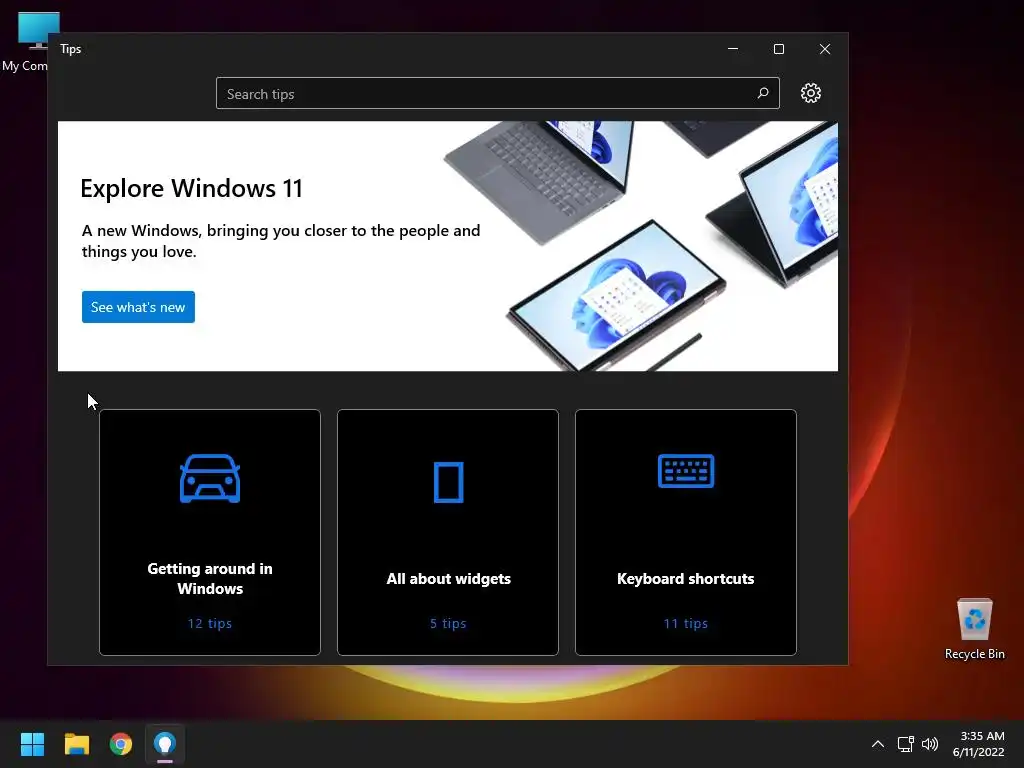The image size is (1024, 768).
Task: Minimize the Tips window
Action: (733, 49)
